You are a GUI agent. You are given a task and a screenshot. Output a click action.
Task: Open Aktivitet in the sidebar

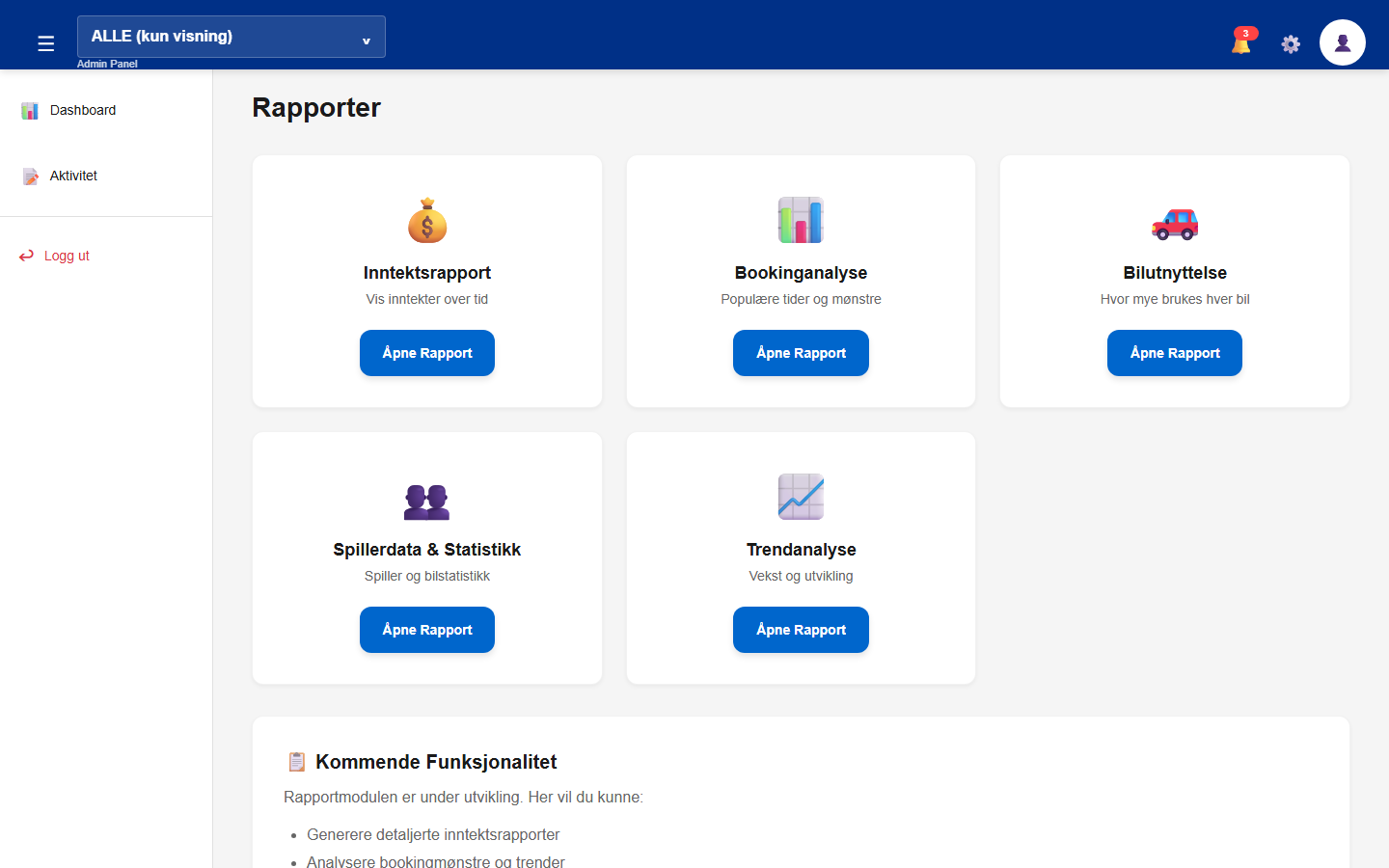click(106, 176)
